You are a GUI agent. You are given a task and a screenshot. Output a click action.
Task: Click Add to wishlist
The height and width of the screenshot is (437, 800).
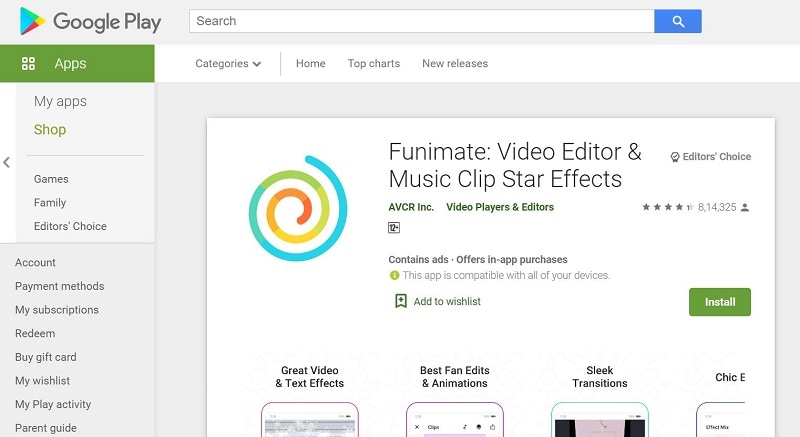pos(447,301)
